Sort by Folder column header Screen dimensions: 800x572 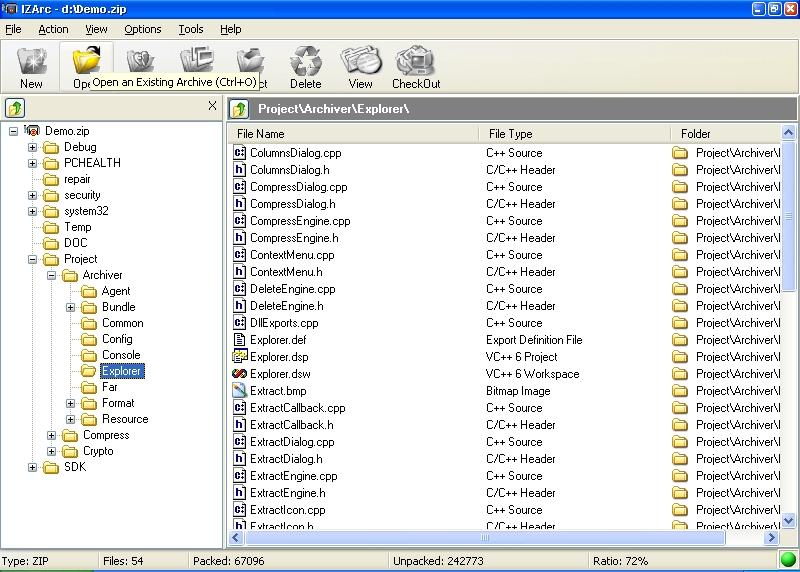click(726, 134)
